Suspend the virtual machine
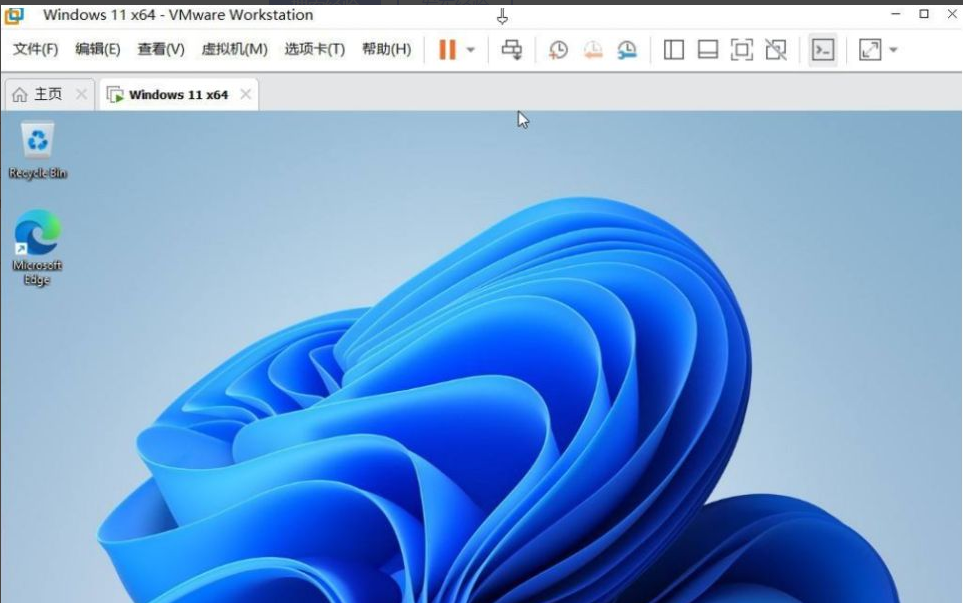Screen dimensions: 963x603 [x=446, y=49]
